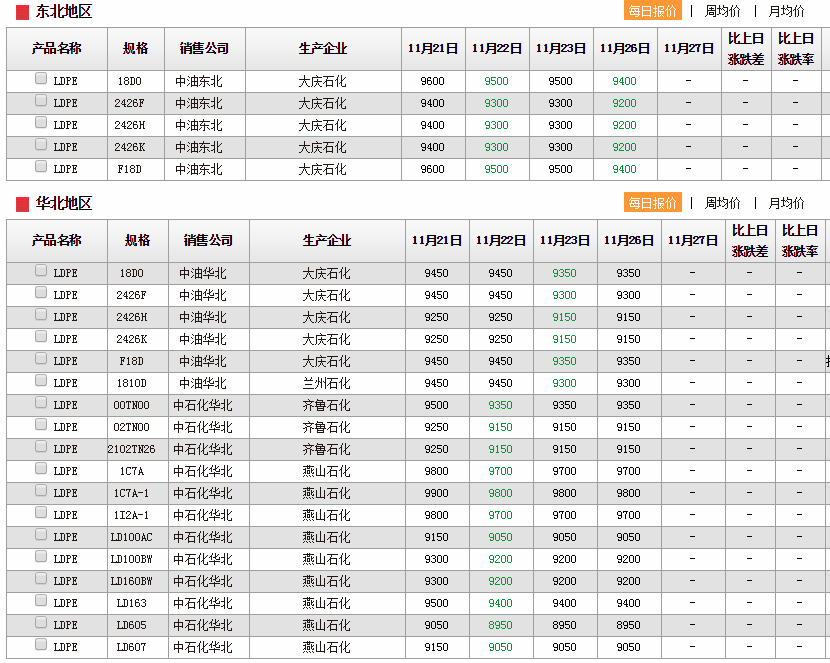Screen dimensions: 830x663
Task: Enable checkbox for 1810D 兰州石化 row
Action: pos(41,381)
